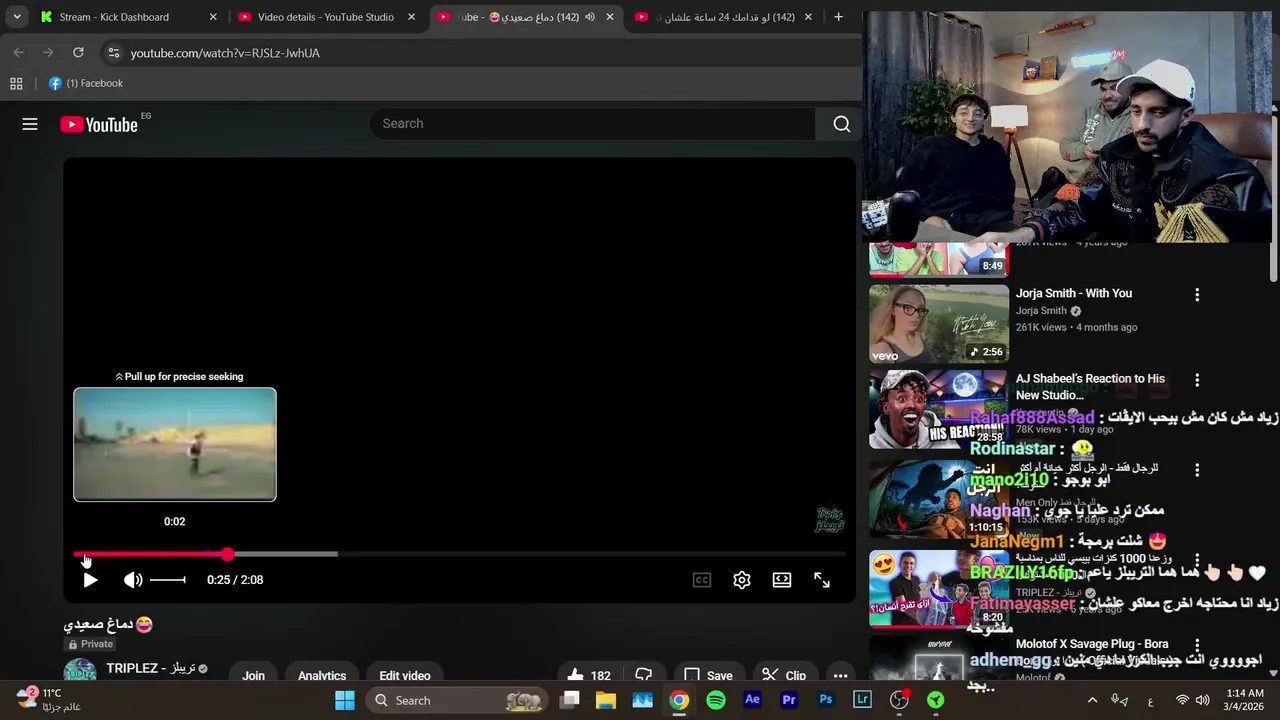Image resolution: width=1280 pixels, height=720 pixels.
Task: Open Spotify from the taskbar
Action: (x=716, y=700)
